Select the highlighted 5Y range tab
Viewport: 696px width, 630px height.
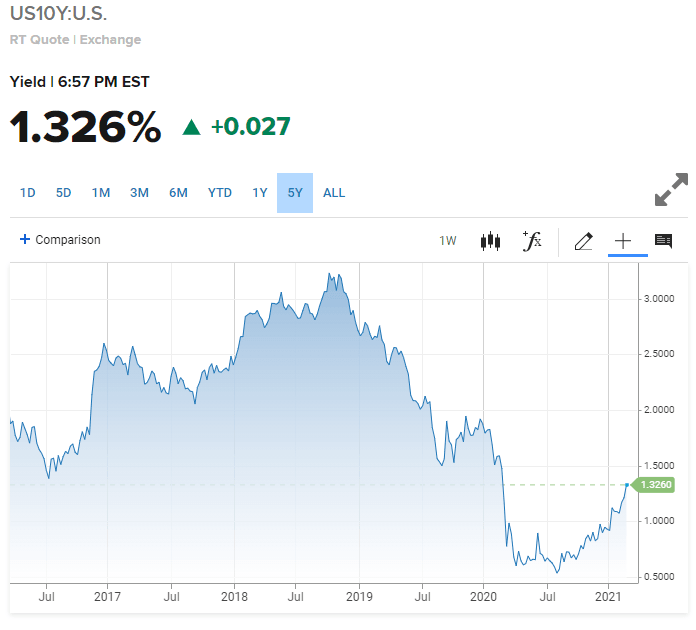pos(295,193)
